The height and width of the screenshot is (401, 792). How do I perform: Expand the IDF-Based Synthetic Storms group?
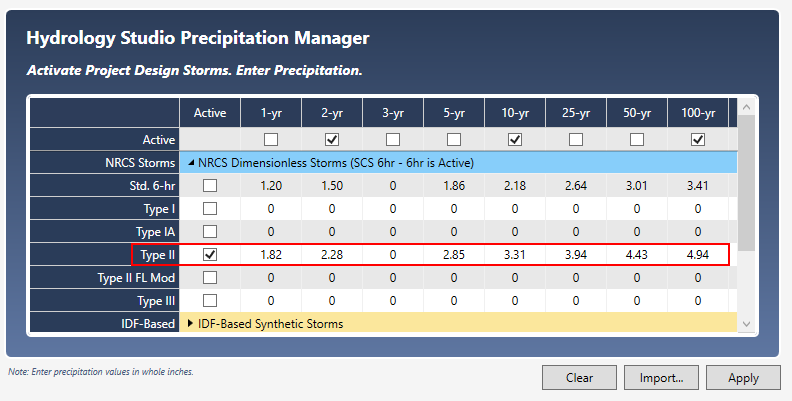(x=190, y=323)
